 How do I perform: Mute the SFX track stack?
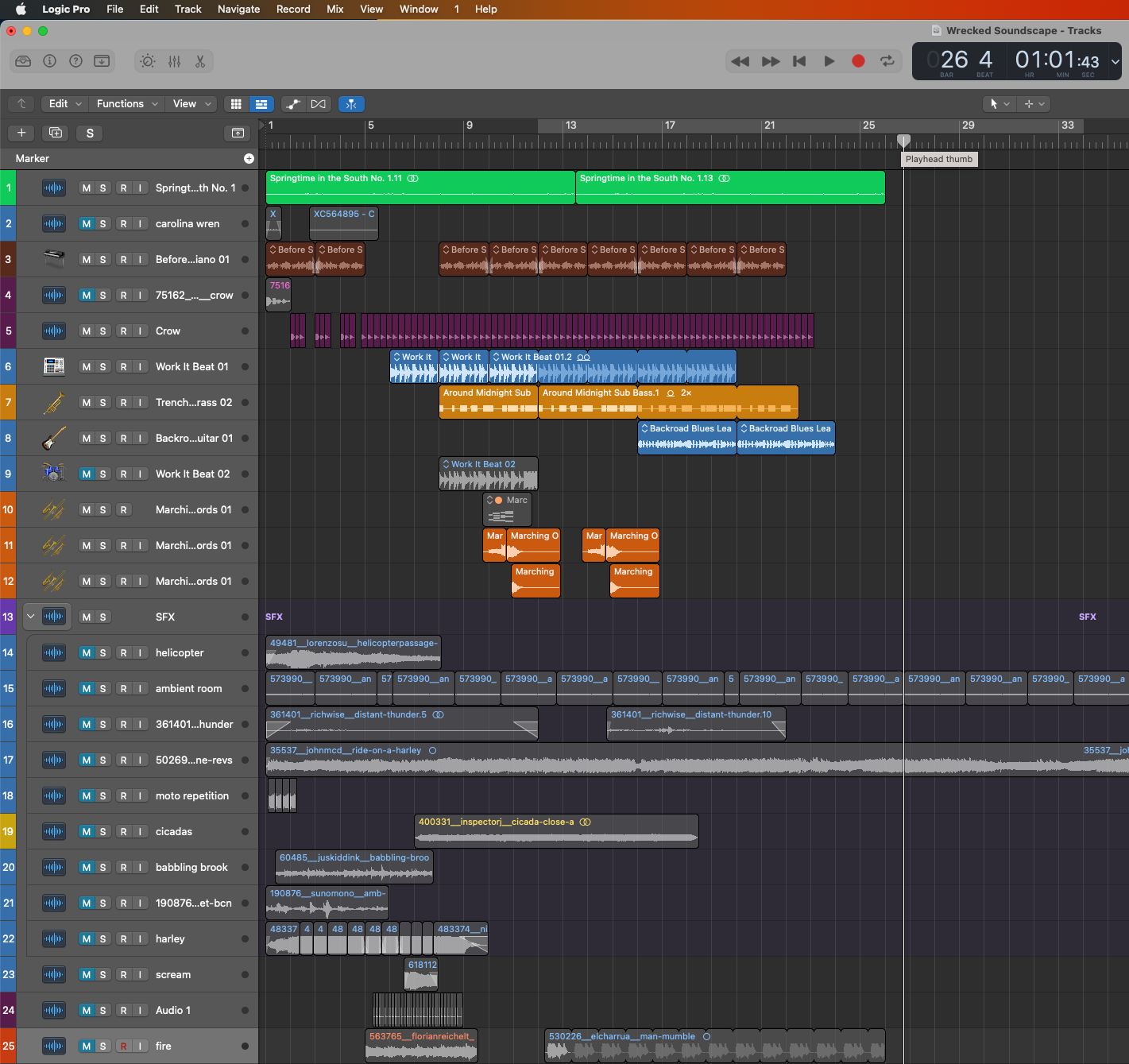(x=86, y=617)
